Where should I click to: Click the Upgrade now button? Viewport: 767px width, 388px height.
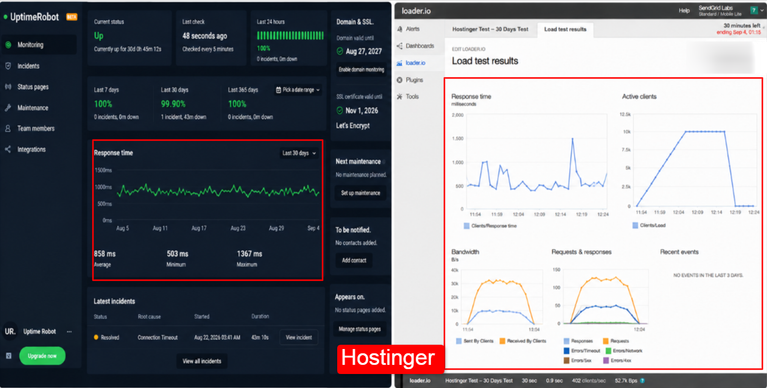(42, 356)
